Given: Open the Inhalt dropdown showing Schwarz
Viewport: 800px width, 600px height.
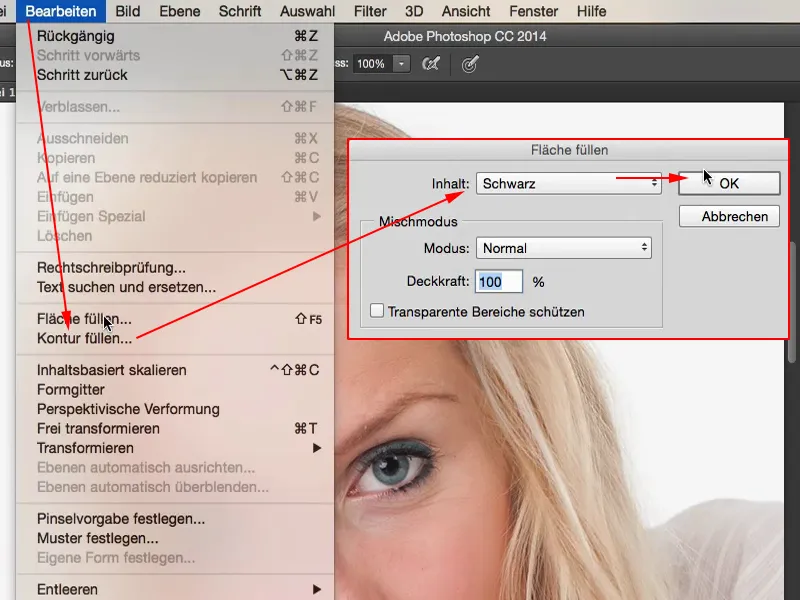Looking at the screenshot, I should pyautogui.click(x=569, y=184).
